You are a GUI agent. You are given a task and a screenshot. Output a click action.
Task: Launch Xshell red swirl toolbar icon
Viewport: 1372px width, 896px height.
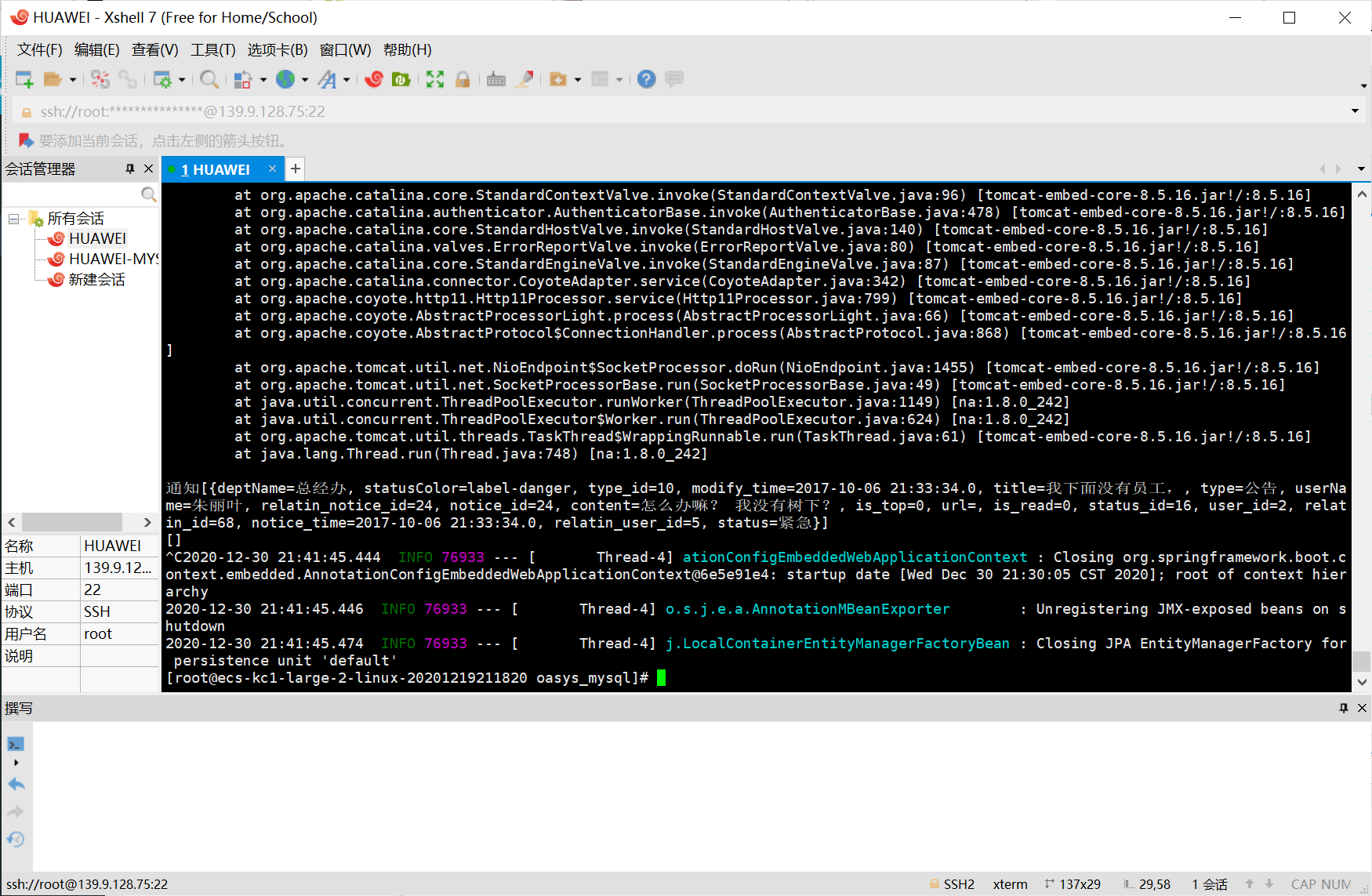[x=374, y=79]
